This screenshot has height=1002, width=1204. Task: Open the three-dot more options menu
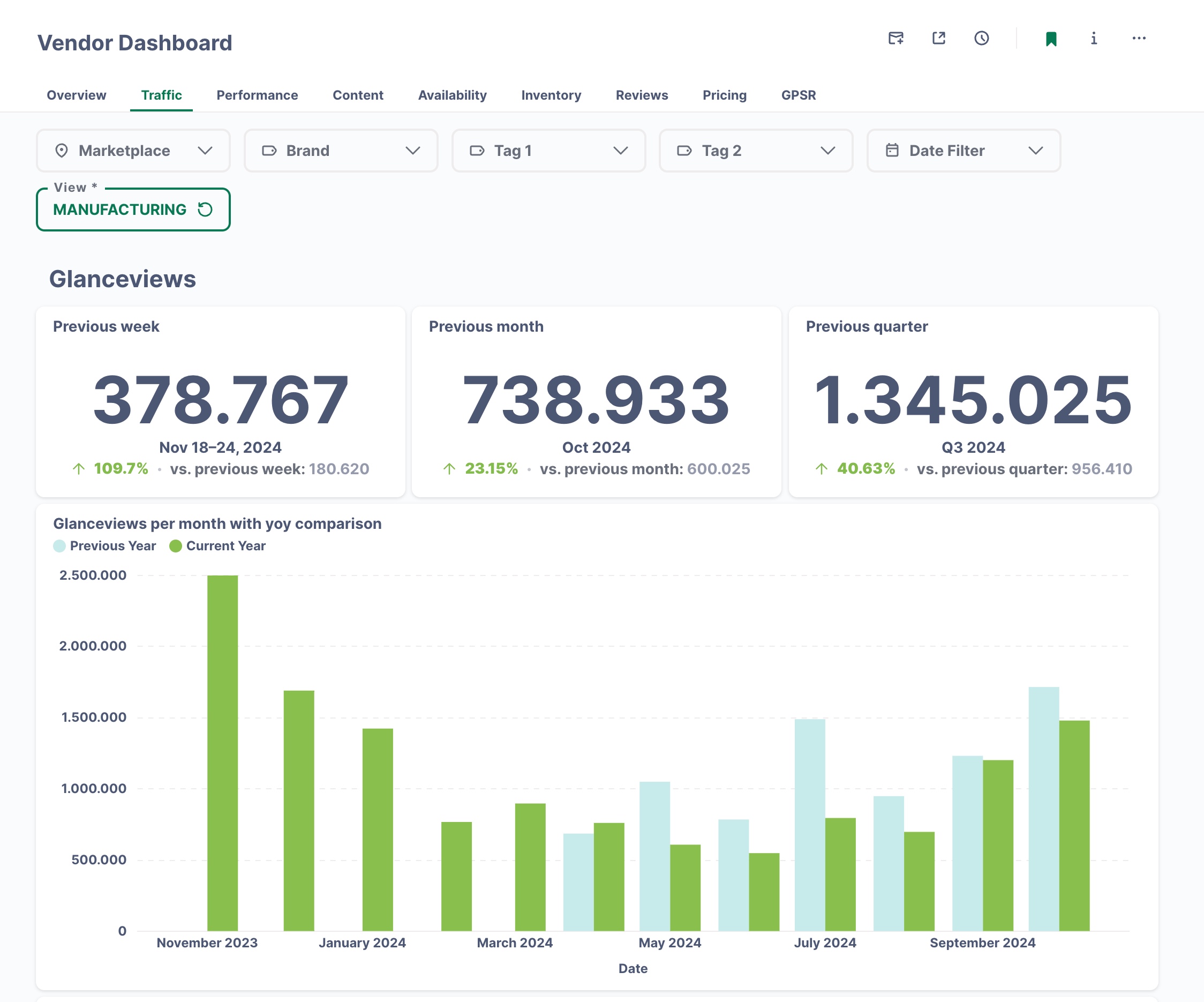tap(1139, 39)
